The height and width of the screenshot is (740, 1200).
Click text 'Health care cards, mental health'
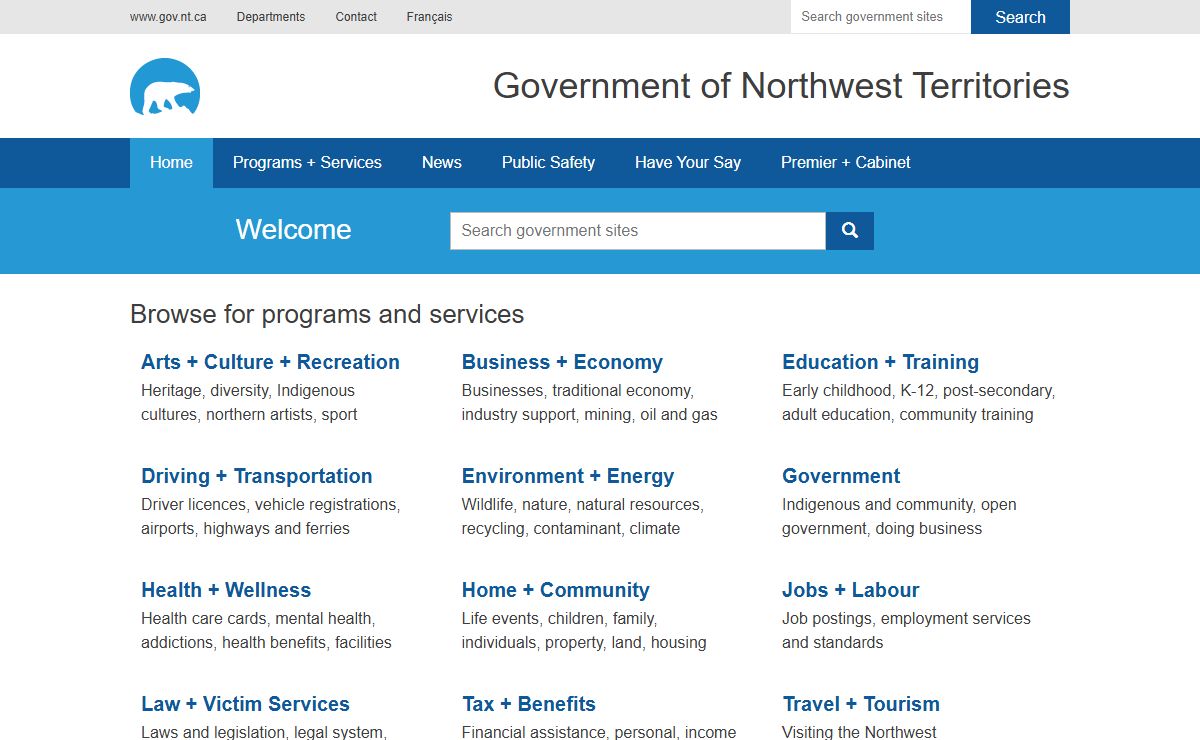click(258, 619)
